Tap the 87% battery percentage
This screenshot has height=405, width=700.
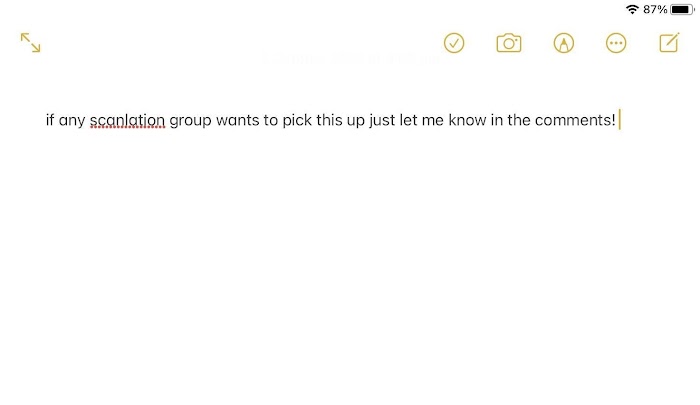pyautogui.click(x=655, y=9)
